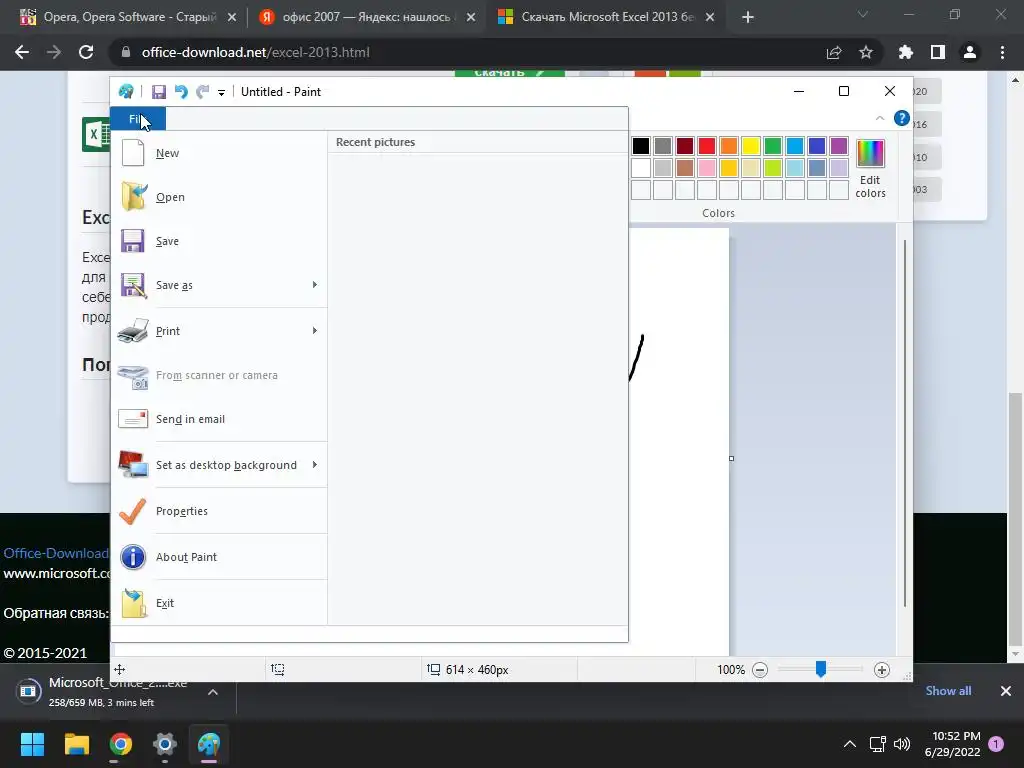Viewport: 1024px width, 768px height.
Task: Choose Save from the Paint File menu
Action: pos(219,241)
